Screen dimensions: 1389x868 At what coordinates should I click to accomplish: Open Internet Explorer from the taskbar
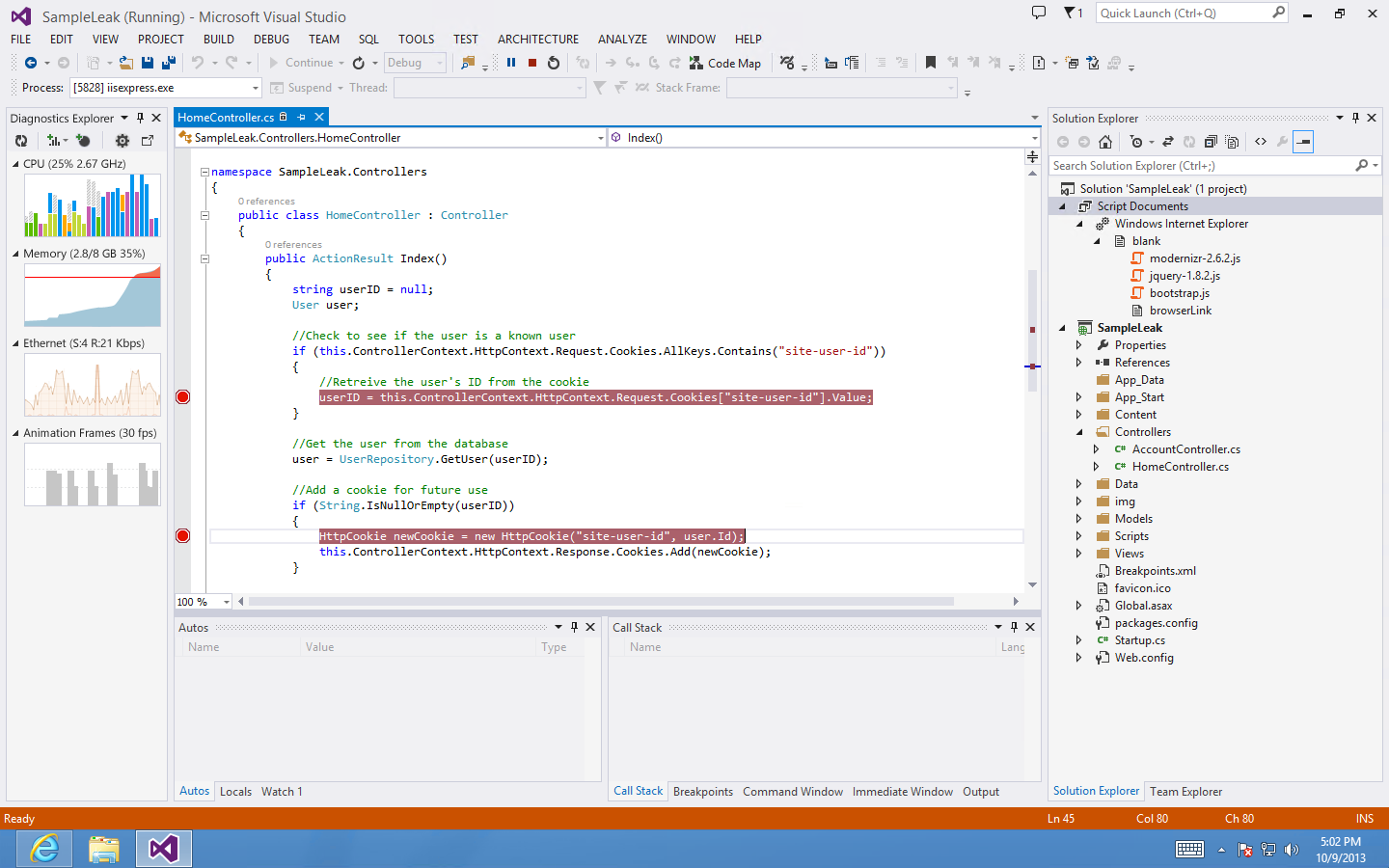pos(44,849)
